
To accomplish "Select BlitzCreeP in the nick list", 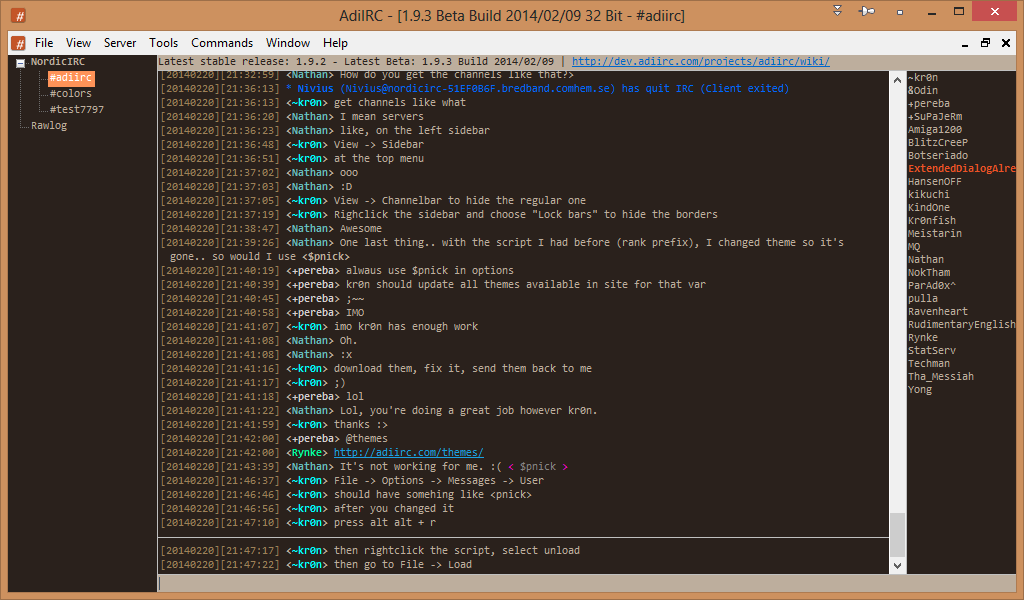I will click(x=938, y=142).
